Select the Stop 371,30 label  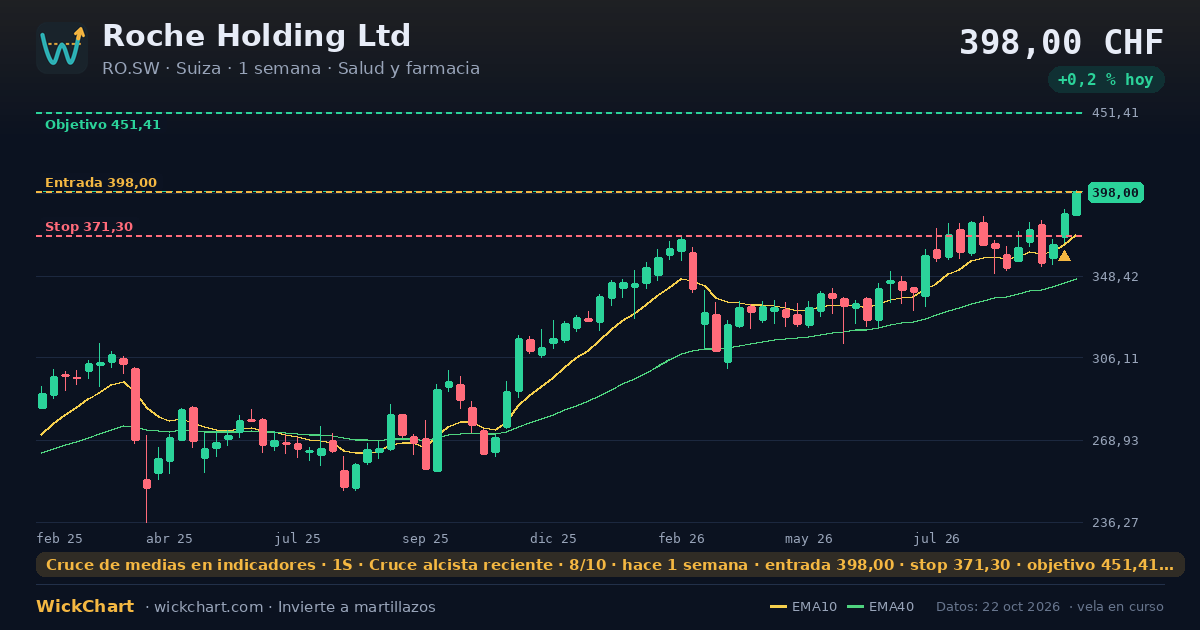coord(89,227)
